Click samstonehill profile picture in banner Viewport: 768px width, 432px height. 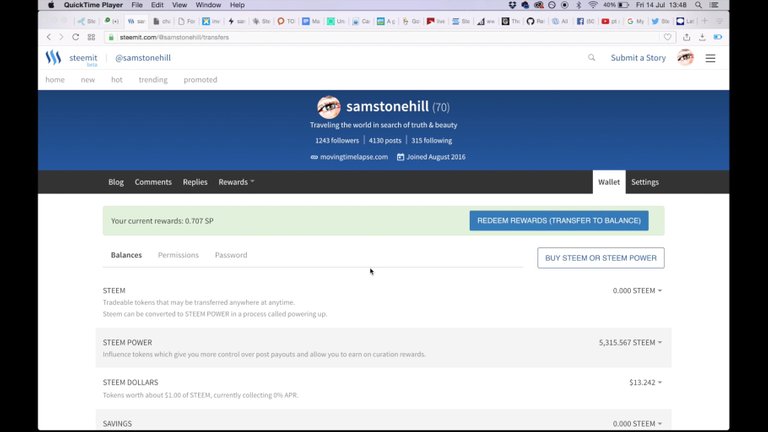pyautogui.click(x=329, y=107)
